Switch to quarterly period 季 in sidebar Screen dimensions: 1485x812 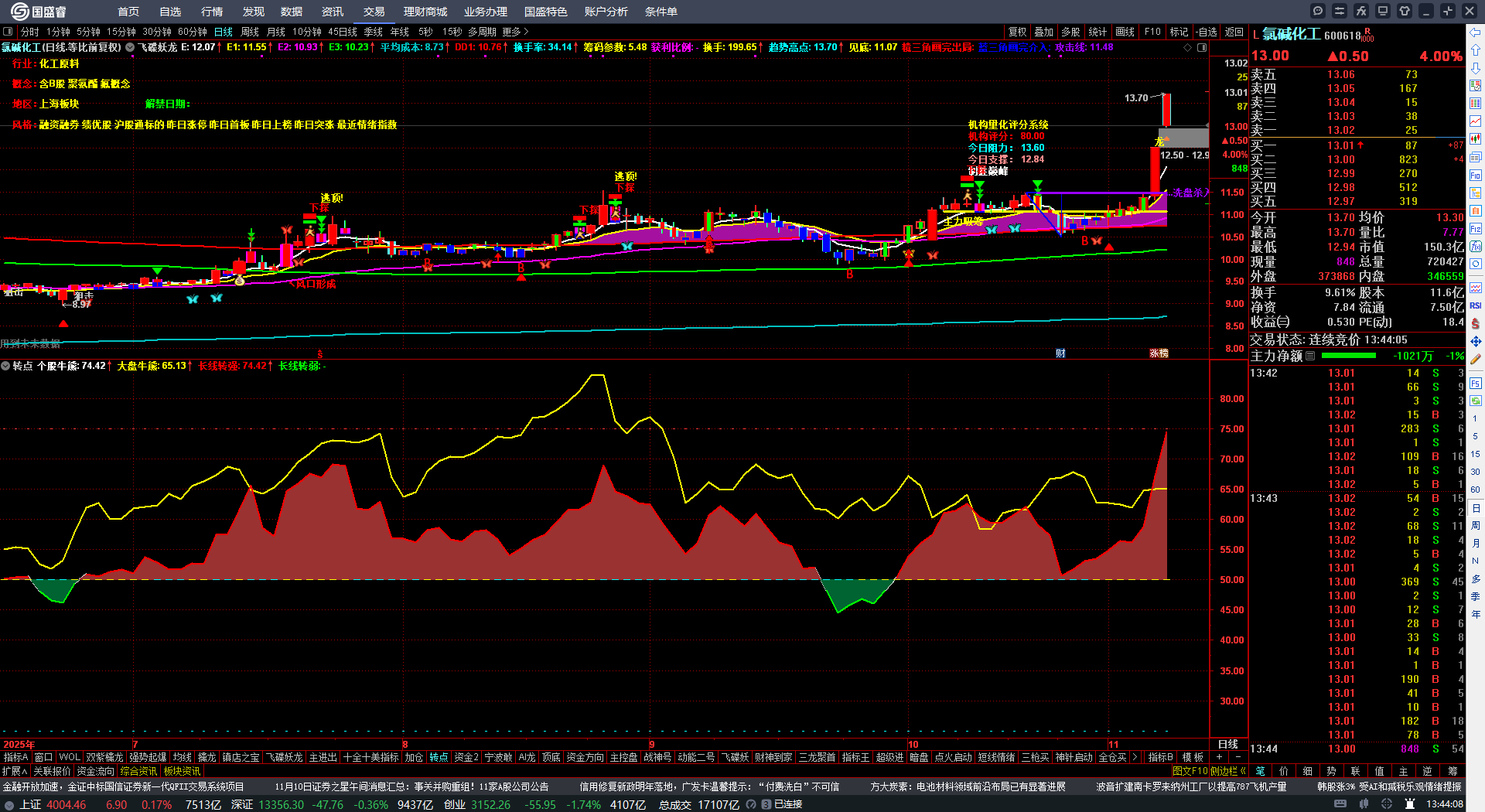[1476, 596]
